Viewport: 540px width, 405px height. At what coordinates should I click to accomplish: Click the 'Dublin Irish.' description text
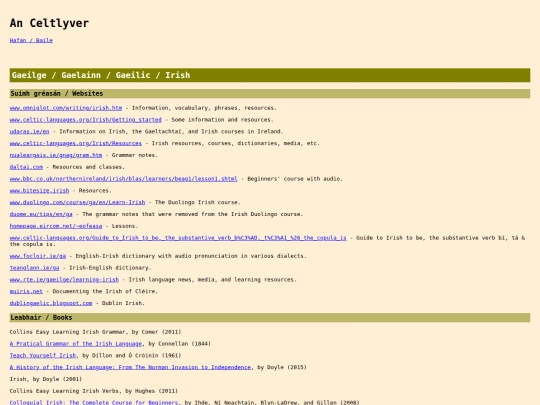click(123, 303)
